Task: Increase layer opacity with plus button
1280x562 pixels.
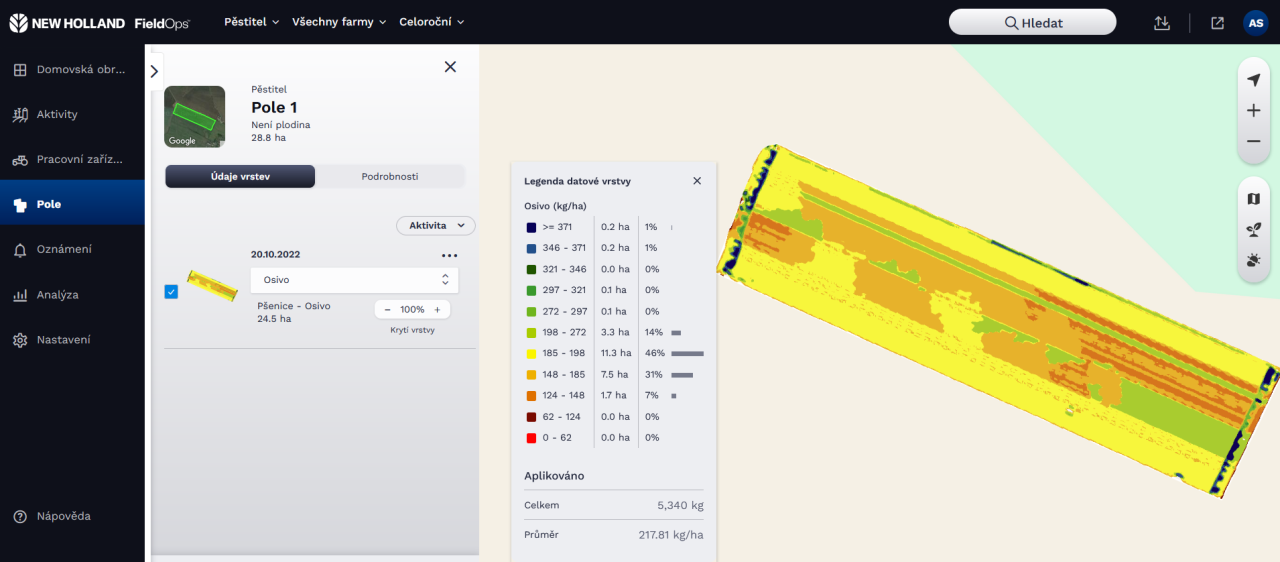Action: click(x=437, y=310)
